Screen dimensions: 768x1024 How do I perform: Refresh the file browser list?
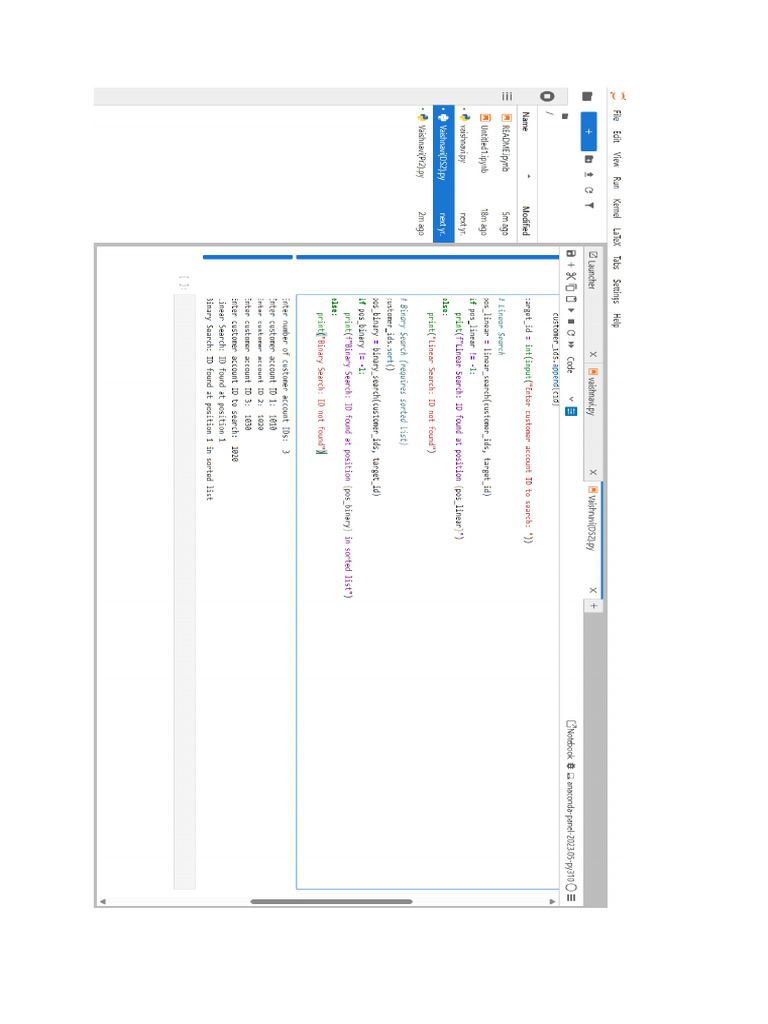click(589, 190)
